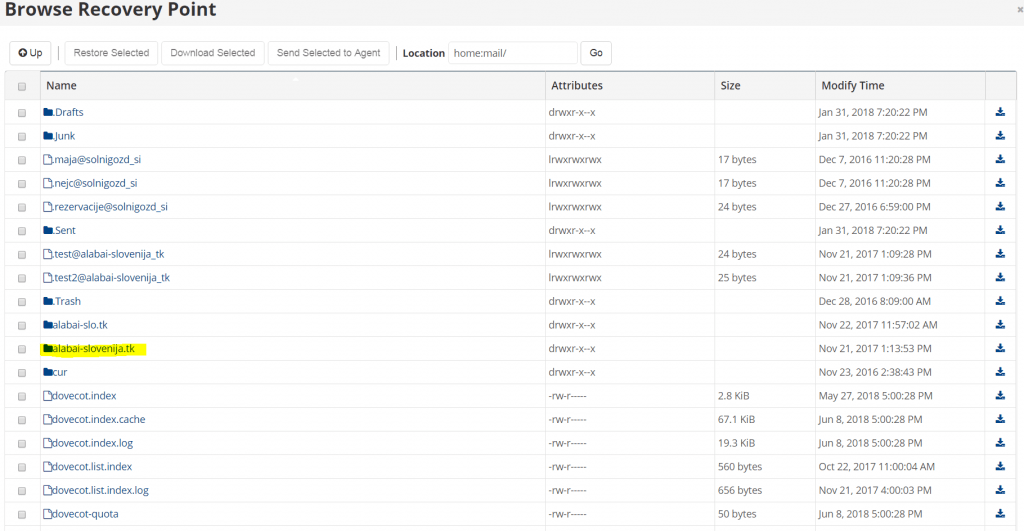
Task: Open the .Junk folder link
Action: pos(59,136)
